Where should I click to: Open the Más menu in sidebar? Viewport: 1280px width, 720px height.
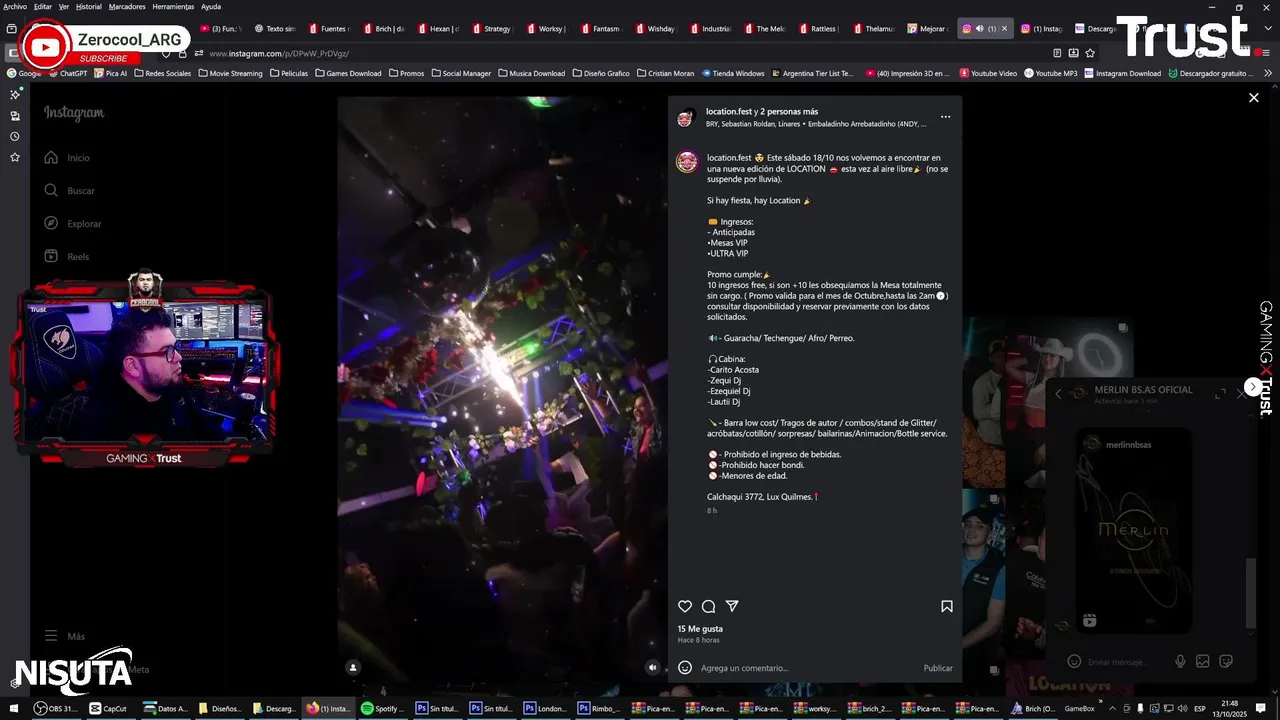[x=65, y=636]
